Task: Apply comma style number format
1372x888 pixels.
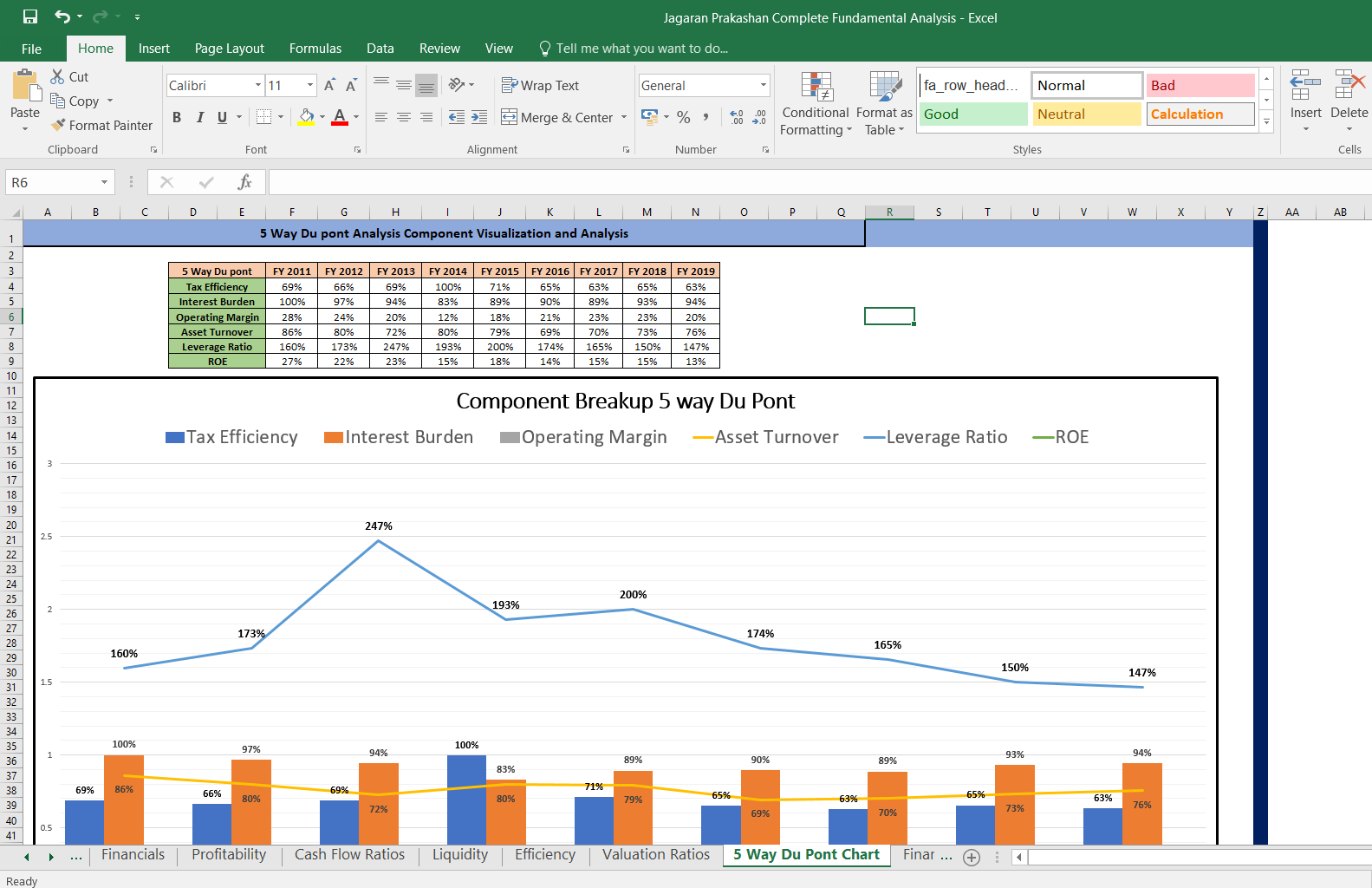Action: pyautogui.click(x=706, y=116)
